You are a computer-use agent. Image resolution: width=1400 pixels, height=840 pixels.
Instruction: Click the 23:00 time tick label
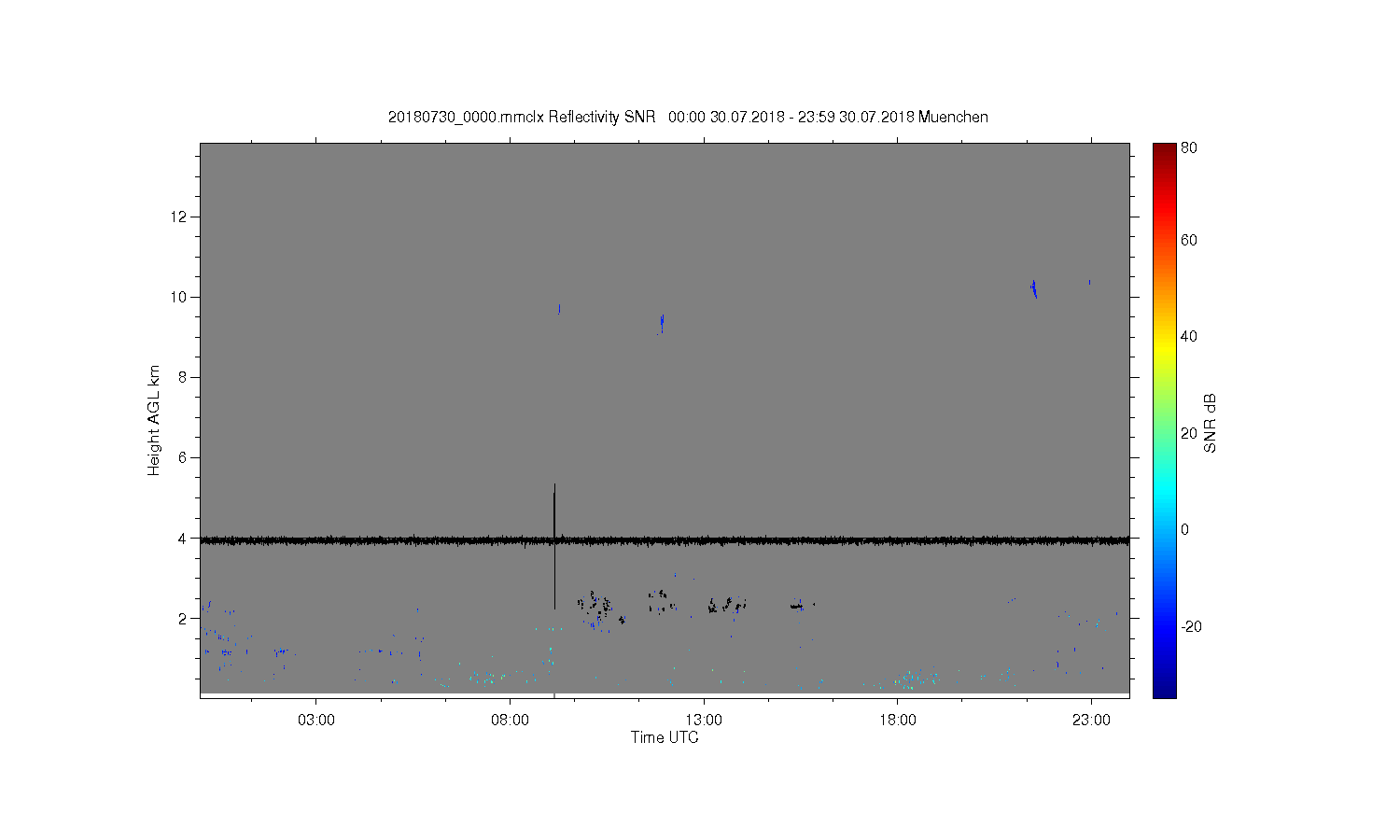(1091, 721)
